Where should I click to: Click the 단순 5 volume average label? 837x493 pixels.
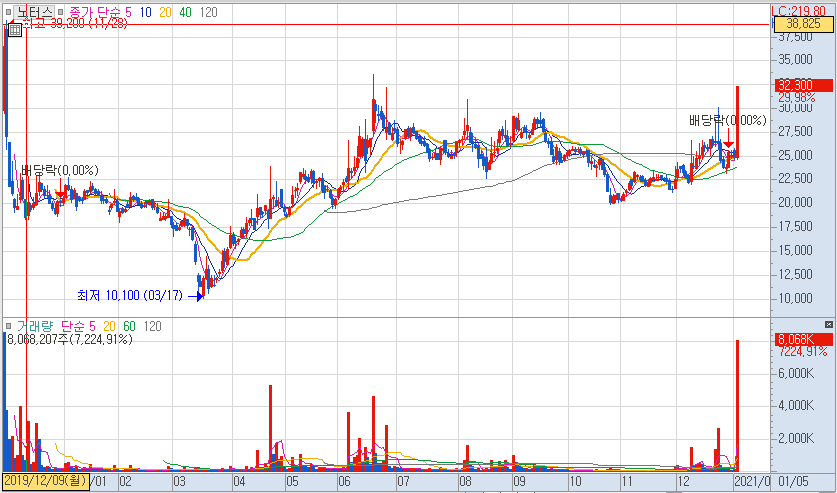[x=78, y=326]
